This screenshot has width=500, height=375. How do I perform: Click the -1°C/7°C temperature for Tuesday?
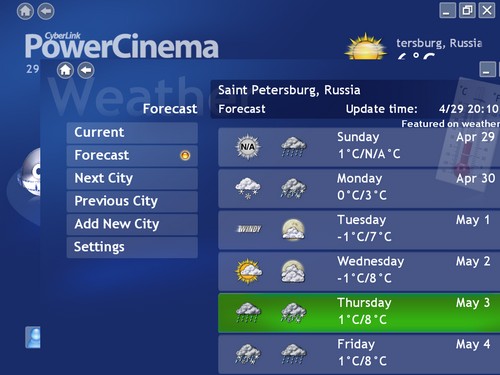click(364, 237)
